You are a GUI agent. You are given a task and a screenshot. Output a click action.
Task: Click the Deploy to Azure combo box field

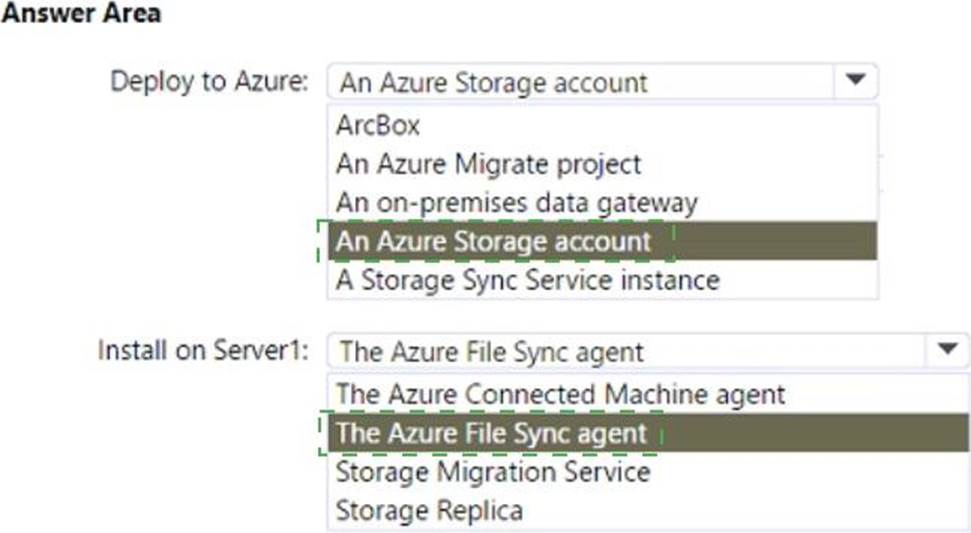click(580, 82)
